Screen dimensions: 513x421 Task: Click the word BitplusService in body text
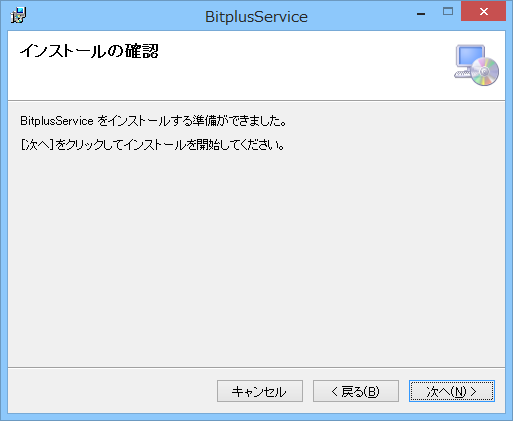point(57,121)
